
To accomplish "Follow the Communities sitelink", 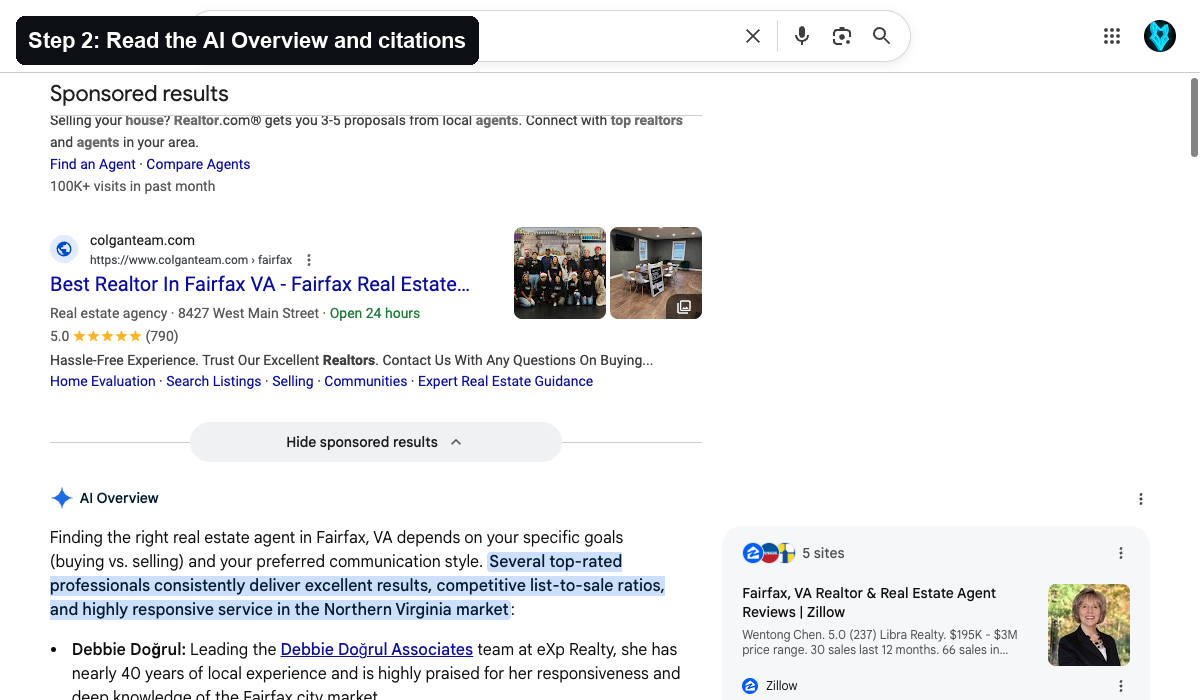I will [366, 381].
